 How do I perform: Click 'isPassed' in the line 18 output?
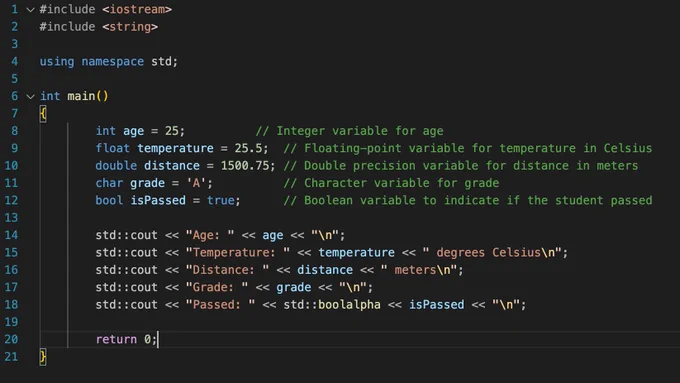coord(437,304)
